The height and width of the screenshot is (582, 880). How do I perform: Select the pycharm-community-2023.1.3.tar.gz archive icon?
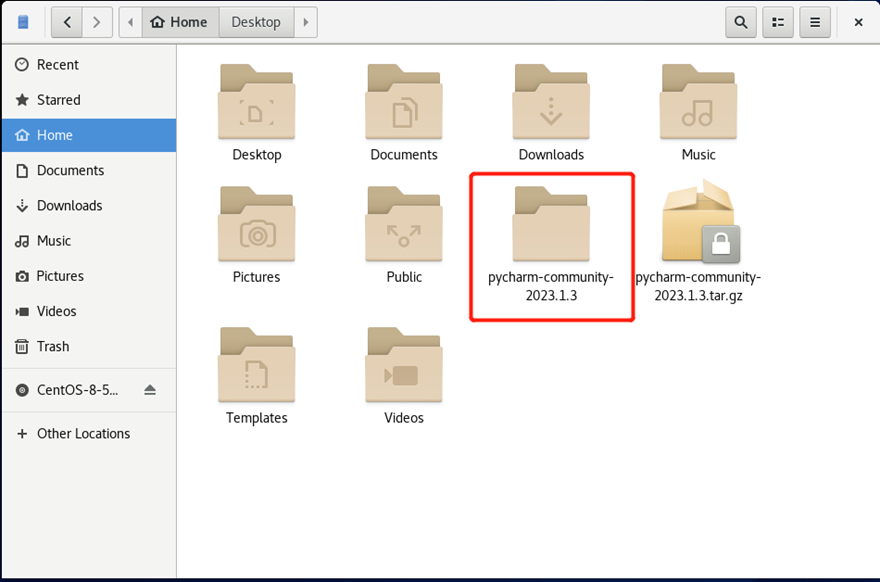click(700, 221)
